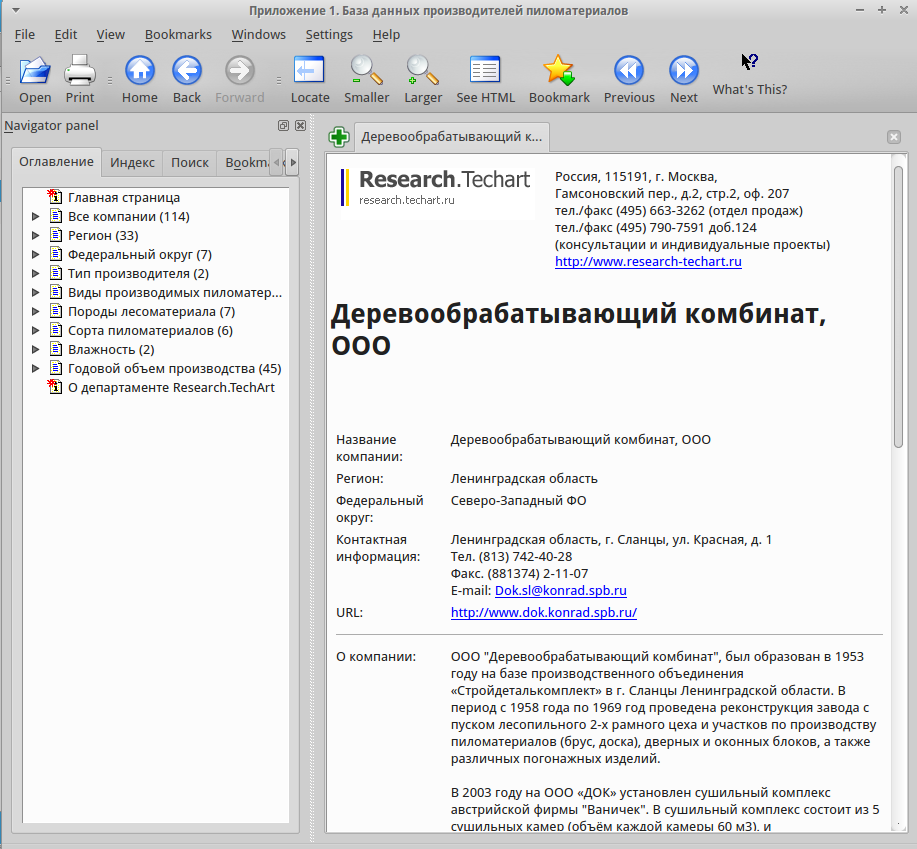The height and width of the screenshot is (849, 917).
Task: Expand Виды производимых пиломатер... node
Action: coord(36,293)
